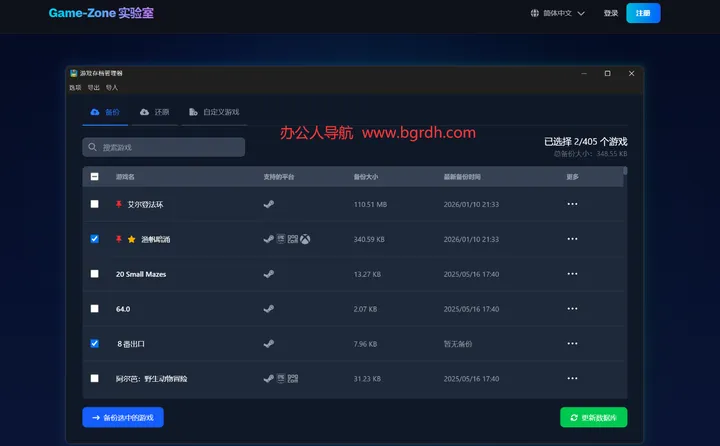
Task: Click the 已选择 2/405 个游戏 text
Action: 585,141
